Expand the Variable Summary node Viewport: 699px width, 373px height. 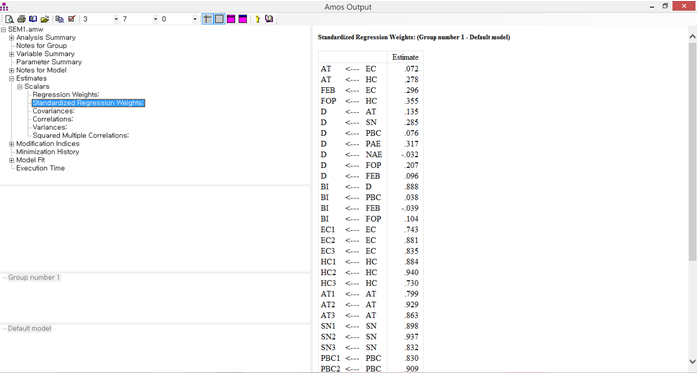pos(12,54)
